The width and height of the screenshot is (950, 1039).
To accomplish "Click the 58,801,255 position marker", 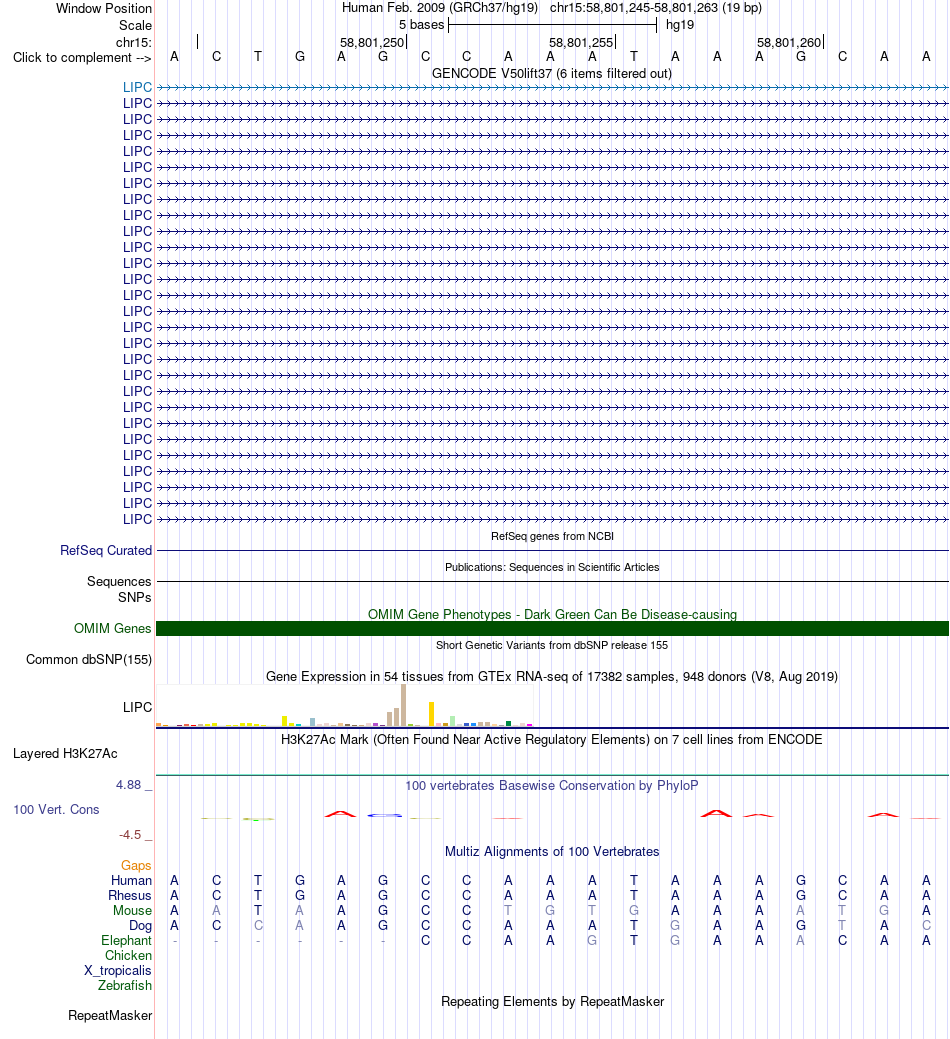I will click(x=581, y=43).
